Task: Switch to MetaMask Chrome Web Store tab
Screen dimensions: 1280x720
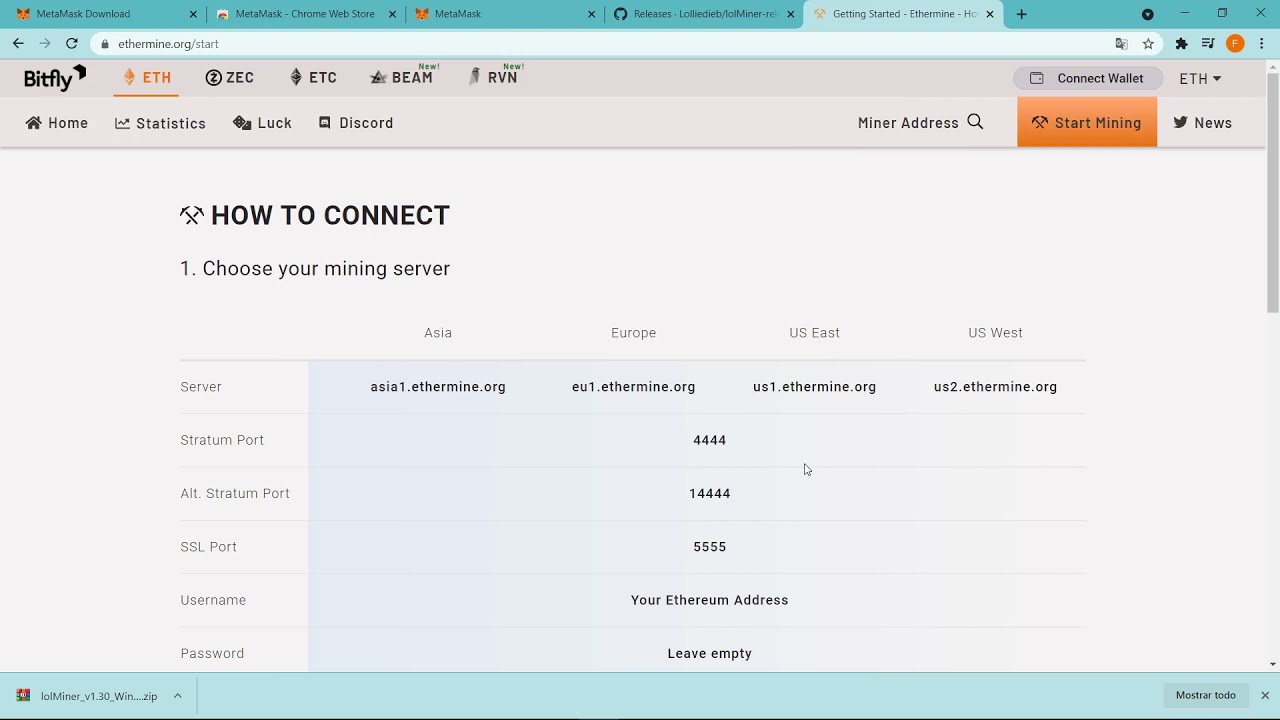Action: tap(305, 14)
